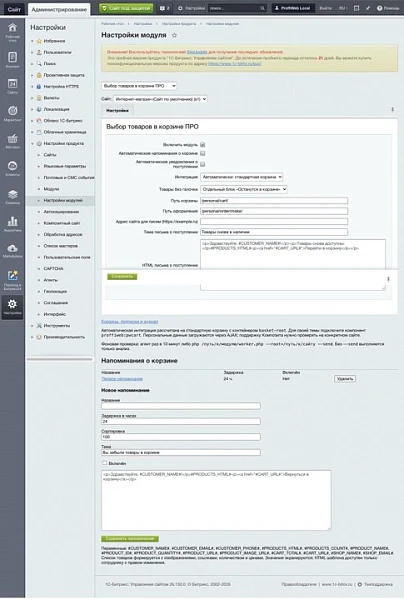Click Сохранить напоминание button
The width and height of the screenshot is (404, 600).
click(x=130, y=539)
